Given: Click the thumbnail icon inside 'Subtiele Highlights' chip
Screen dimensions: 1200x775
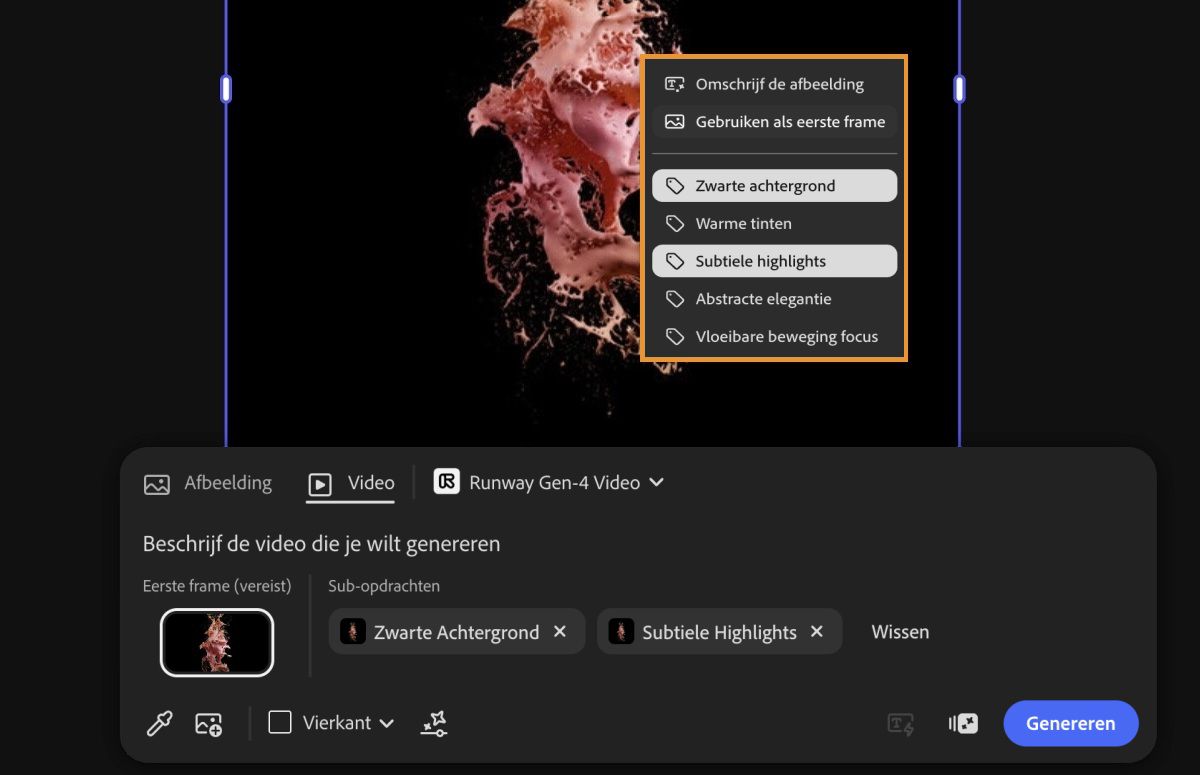Looking at the screenshot, I should click(x=621, y=632).
